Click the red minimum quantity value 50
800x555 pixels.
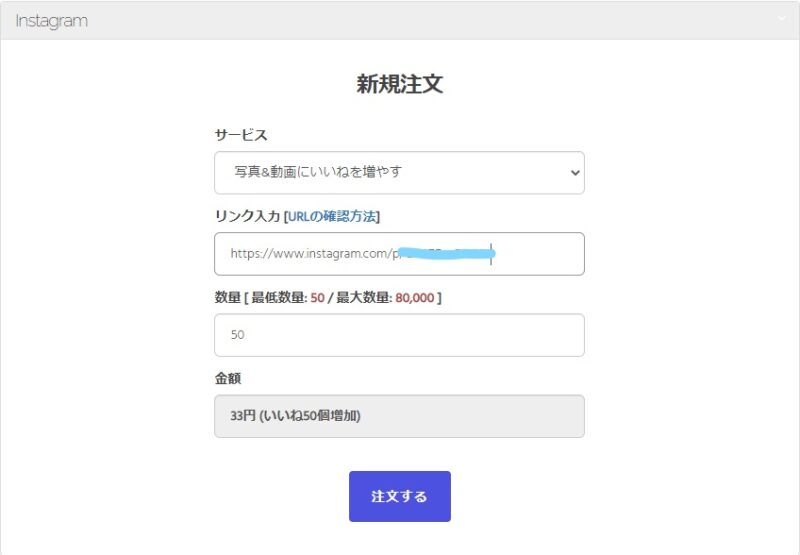coord(317,297)
